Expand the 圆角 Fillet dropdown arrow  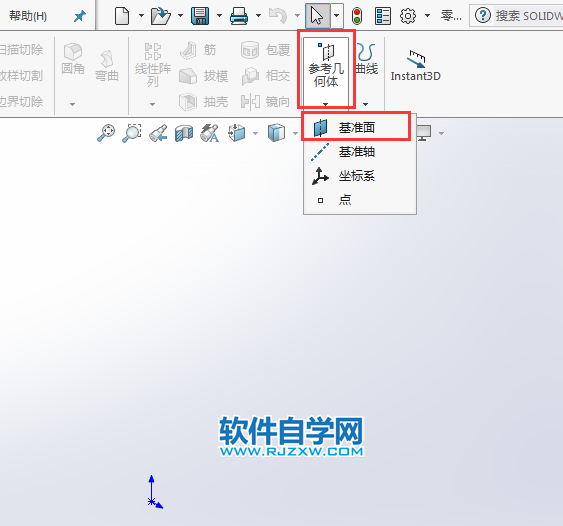click(x=73, y=104)
